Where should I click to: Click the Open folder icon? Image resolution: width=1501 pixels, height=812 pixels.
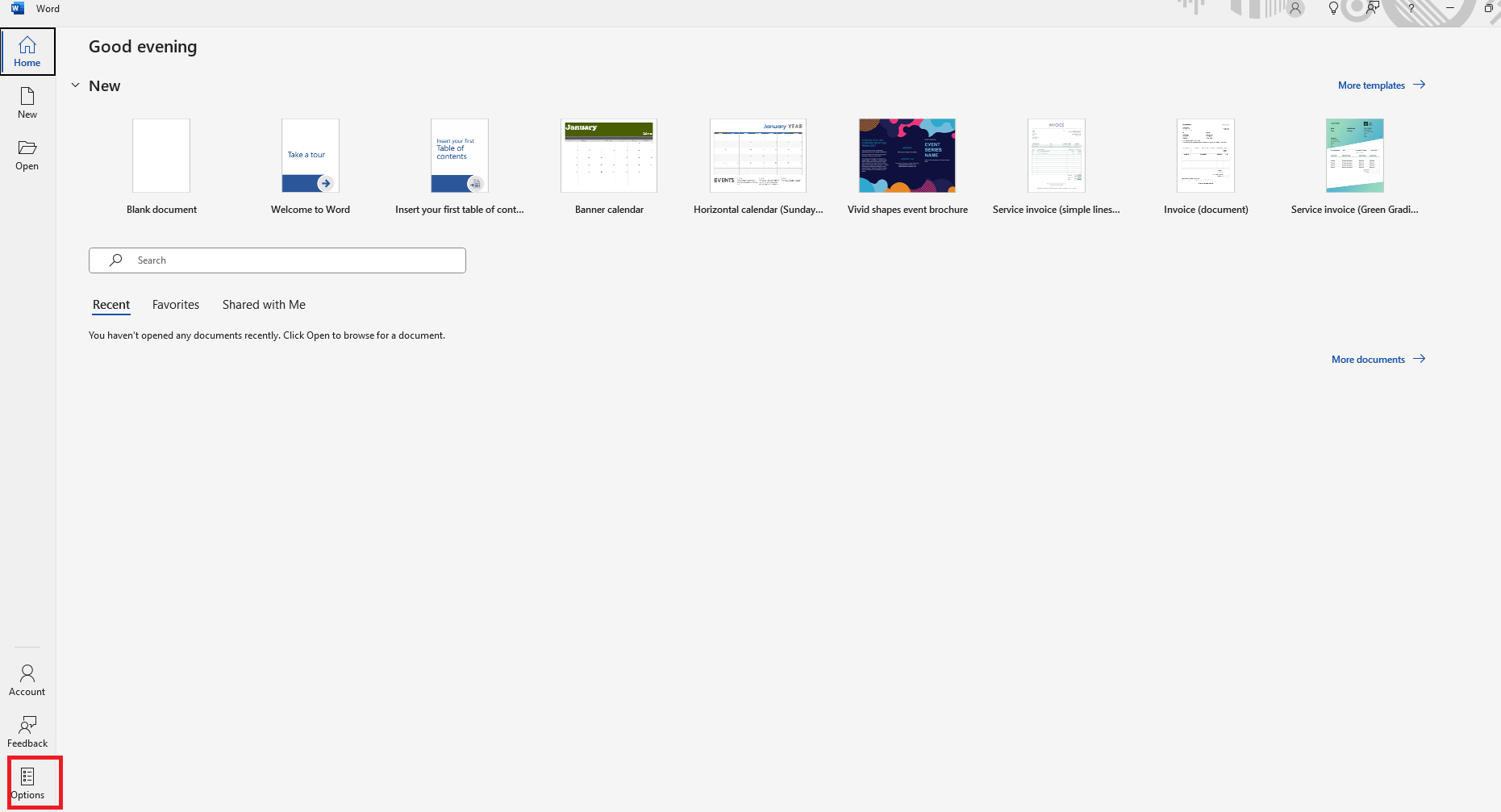tap(27, 154)
